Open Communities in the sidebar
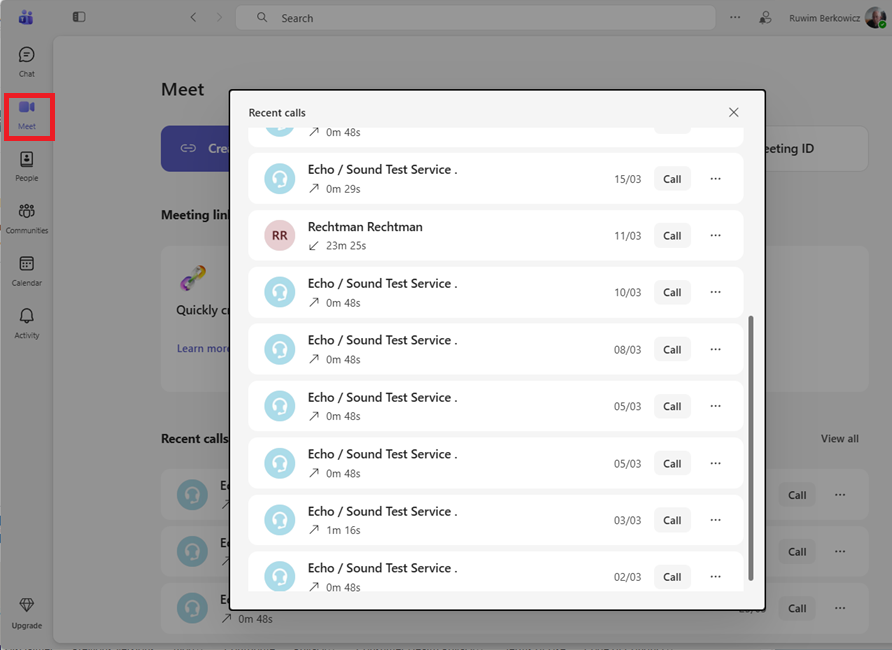 (27, 218)
